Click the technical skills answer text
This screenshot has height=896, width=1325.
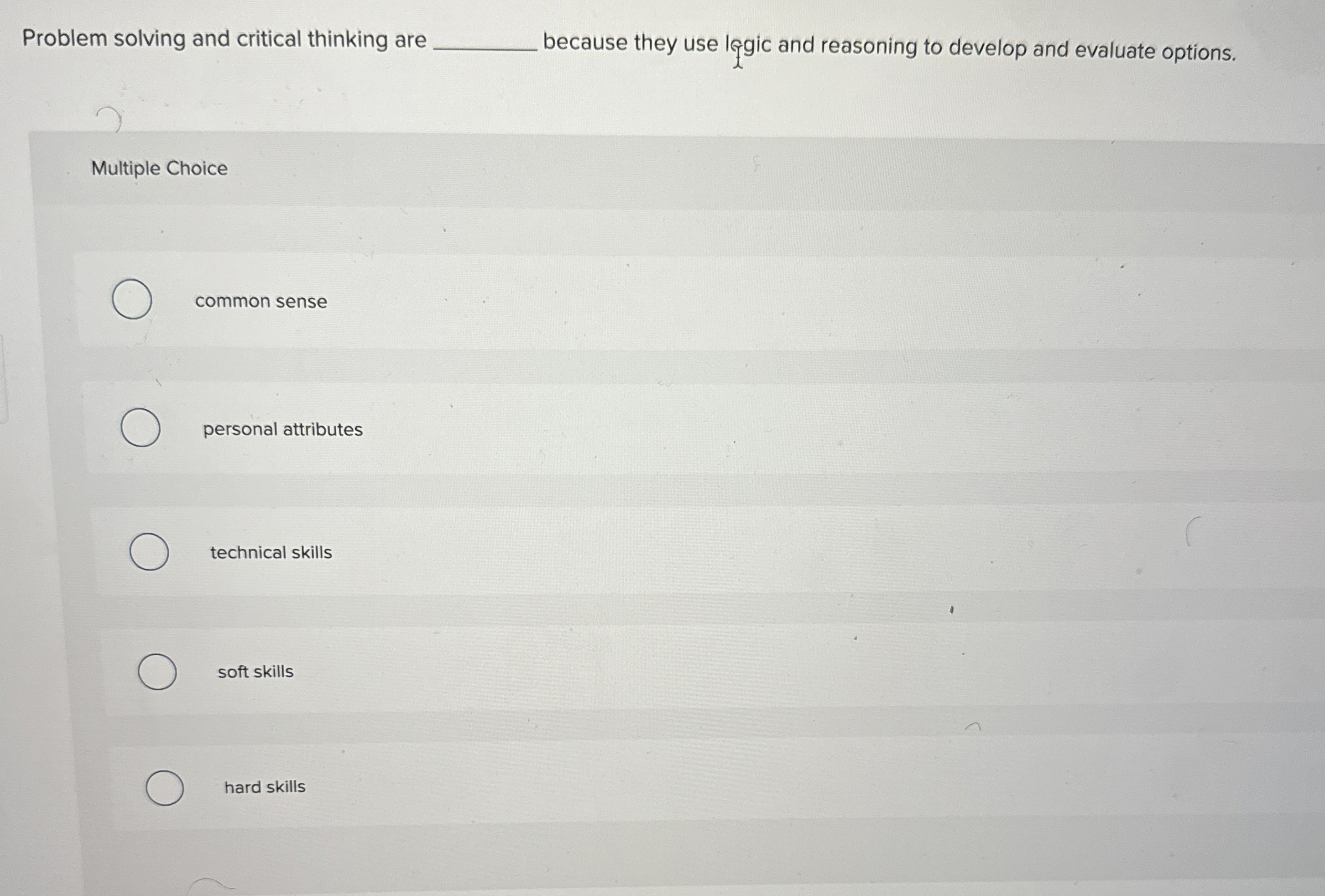pyautogui.click(x=270, y=552)
